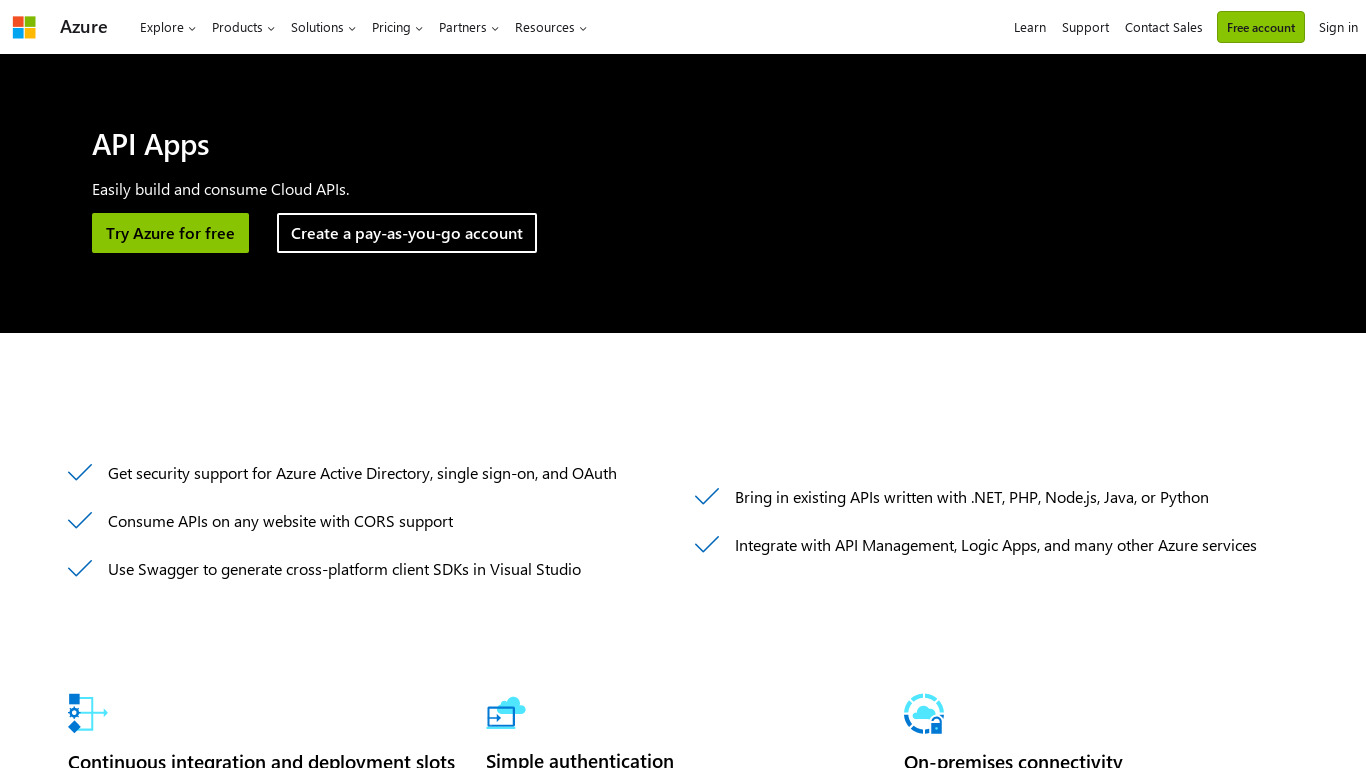Click Try Azure for free button
1366x768 pixels.
click(x=170, y=233)
